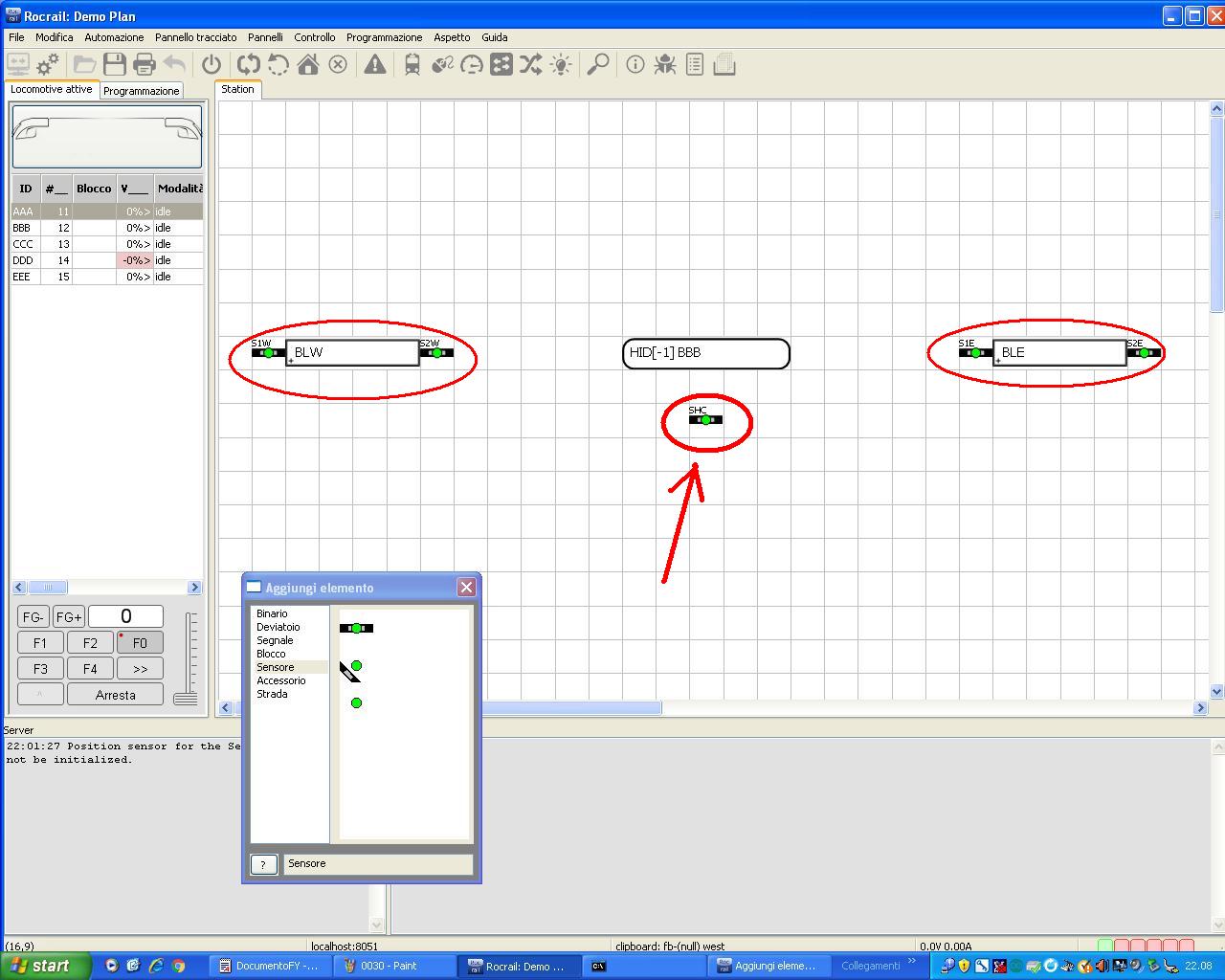This screenshot has height=980, width=1225.
Task: Open a plan file with the folder icon
Action: coord(85,64)
